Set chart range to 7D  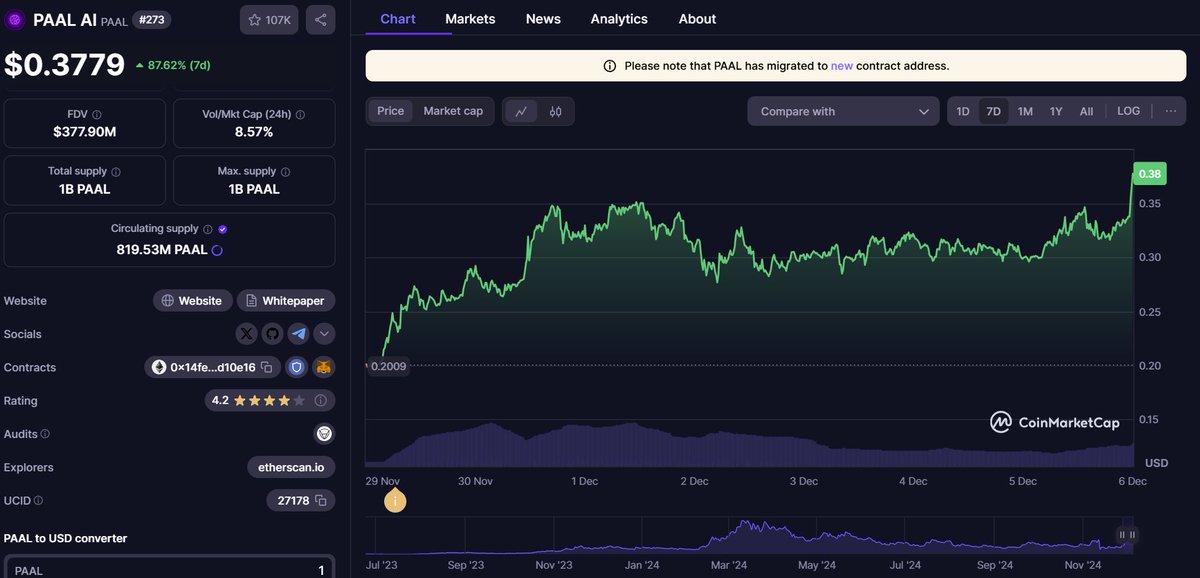[x=993, y=111]
